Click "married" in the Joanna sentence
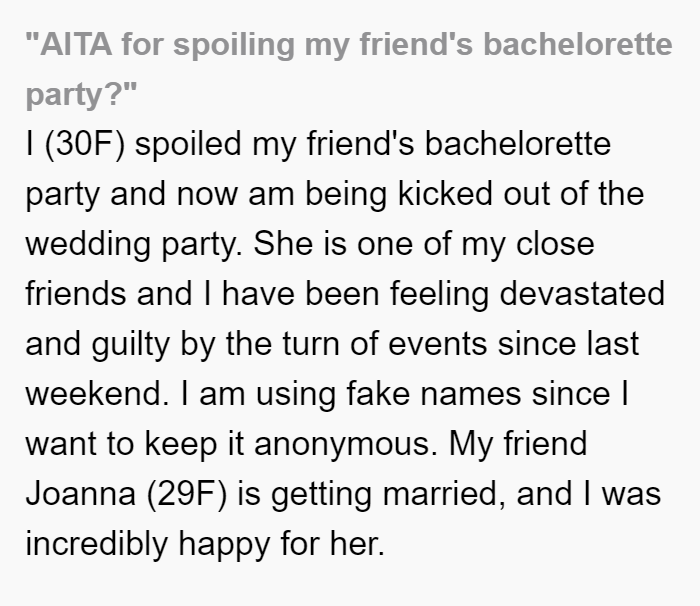 444,494
